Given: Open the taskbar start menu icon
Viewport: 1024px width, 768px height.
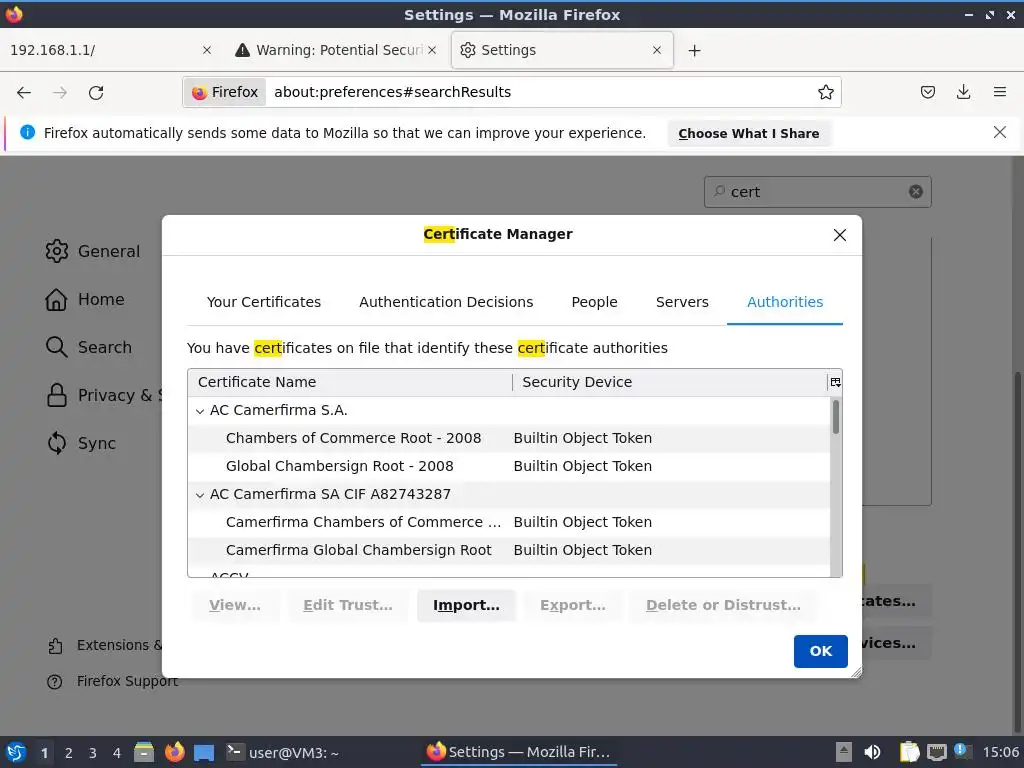Looking at the screenshot, I should click(16, 752).
